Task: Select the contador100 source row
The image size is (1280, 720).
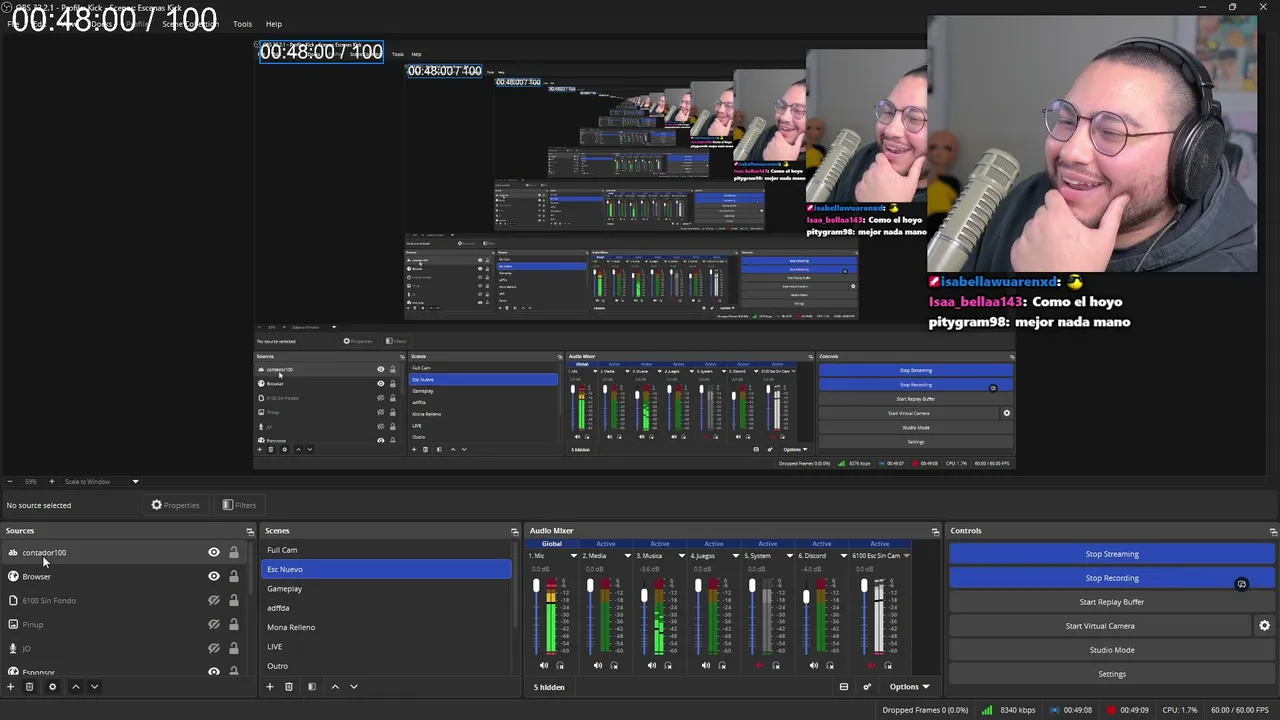Action: pos(124,552)
